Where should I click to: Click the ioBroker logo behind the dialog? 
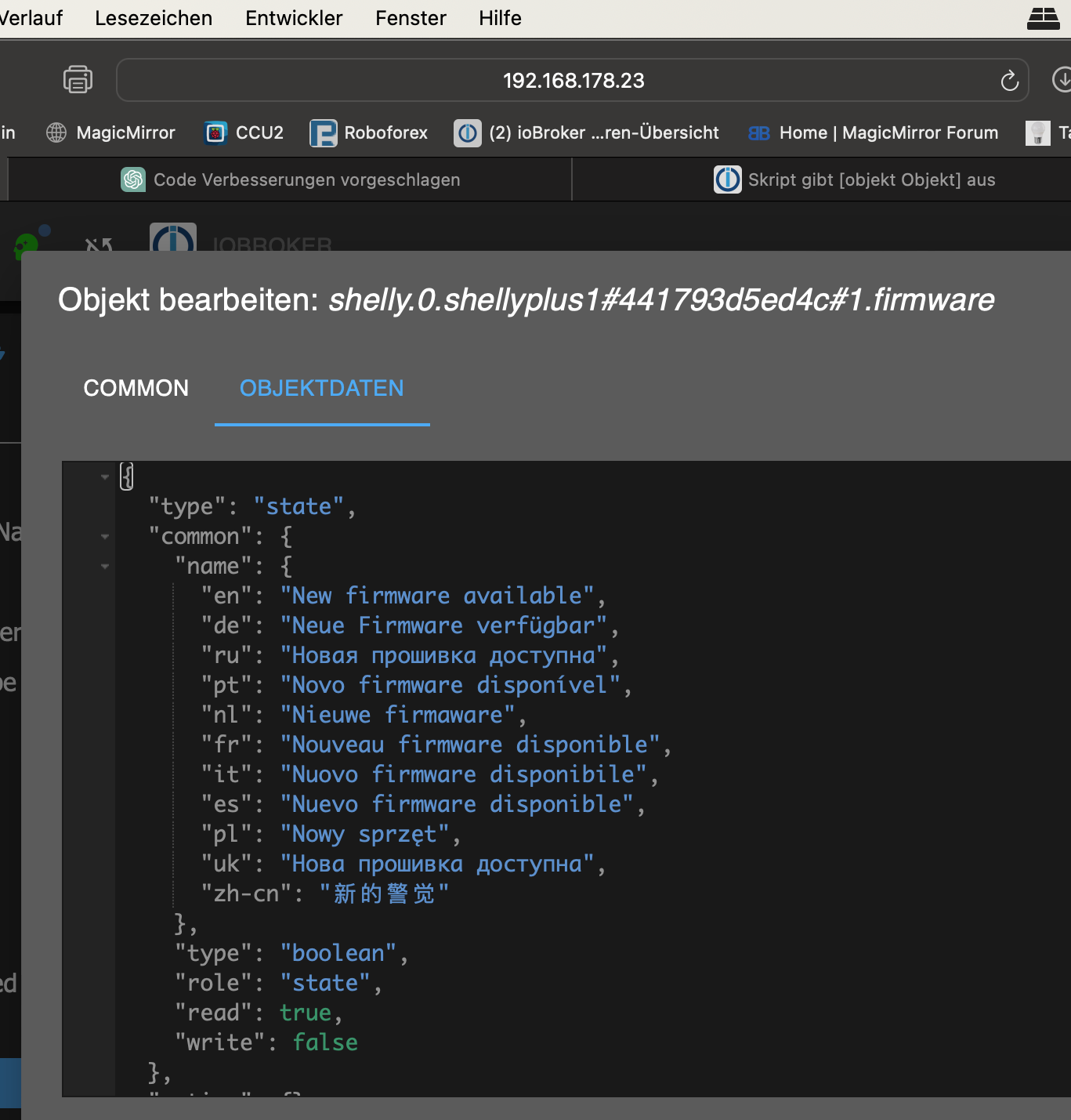[x=172, y=237]
